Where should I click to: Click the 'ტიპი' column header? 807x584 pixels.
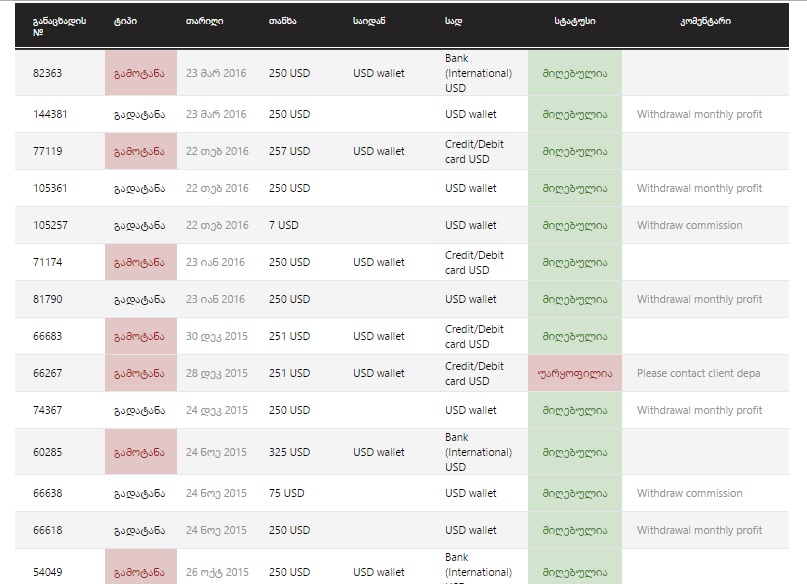click(125, 21)
